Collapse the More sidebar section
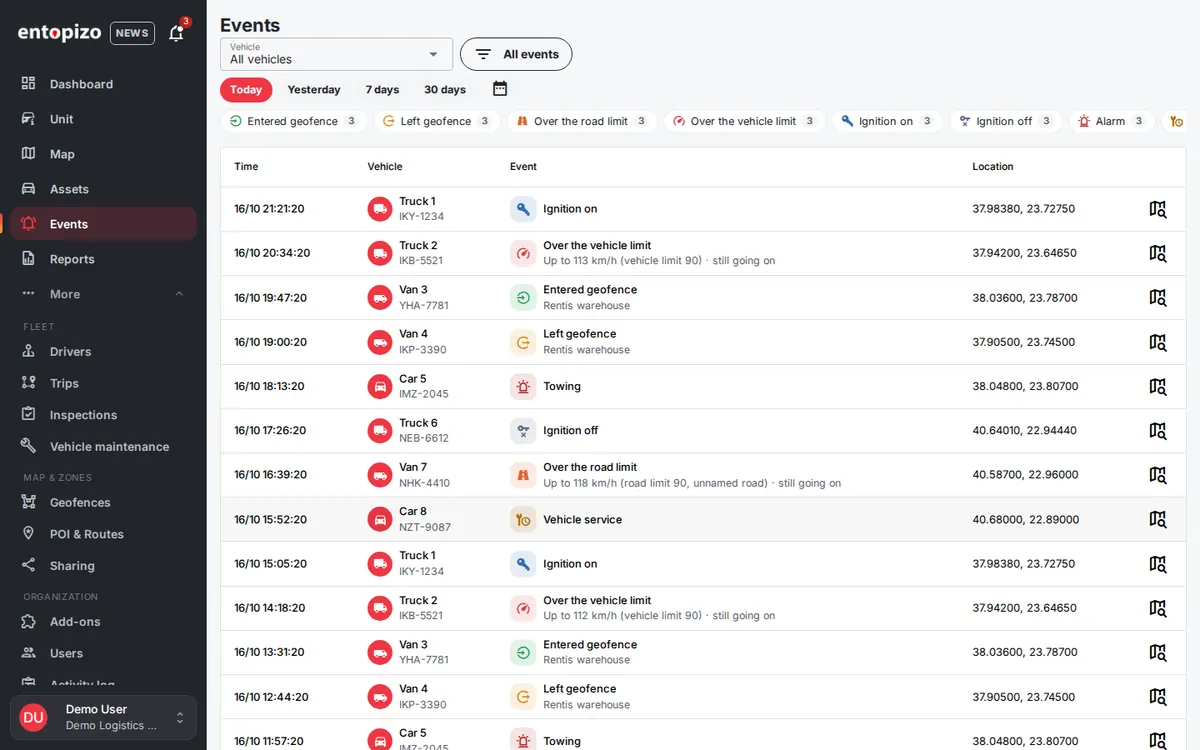This screenshot has height=750, width=1200. point(103,294)
